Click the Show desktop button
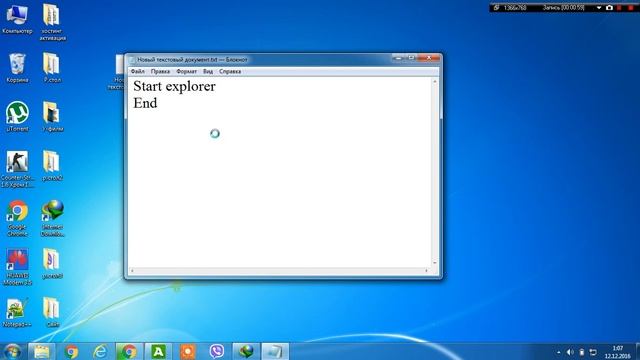The width and height of the screenshot is (640, 360). [x=637, y=351]
